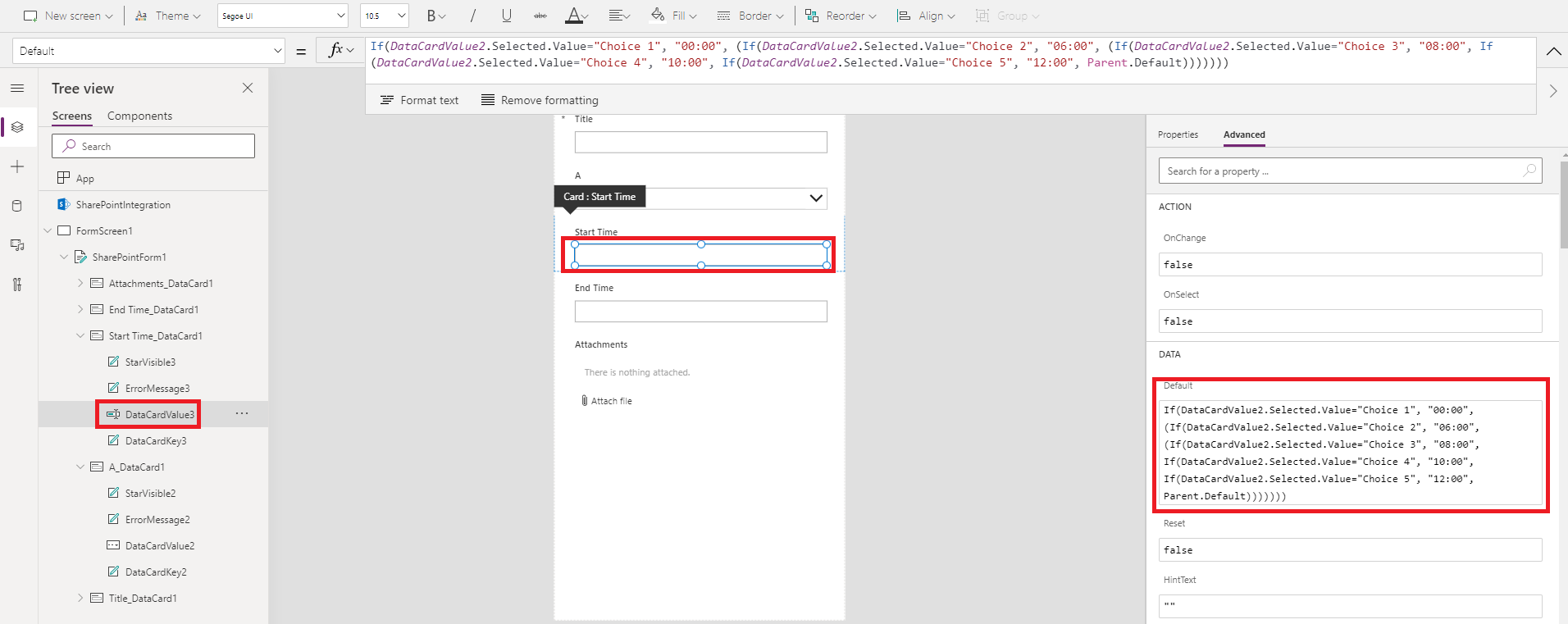The image size is (1568, 624).
Task: Select SharePointIntegration in the tree
Action: 115,205
